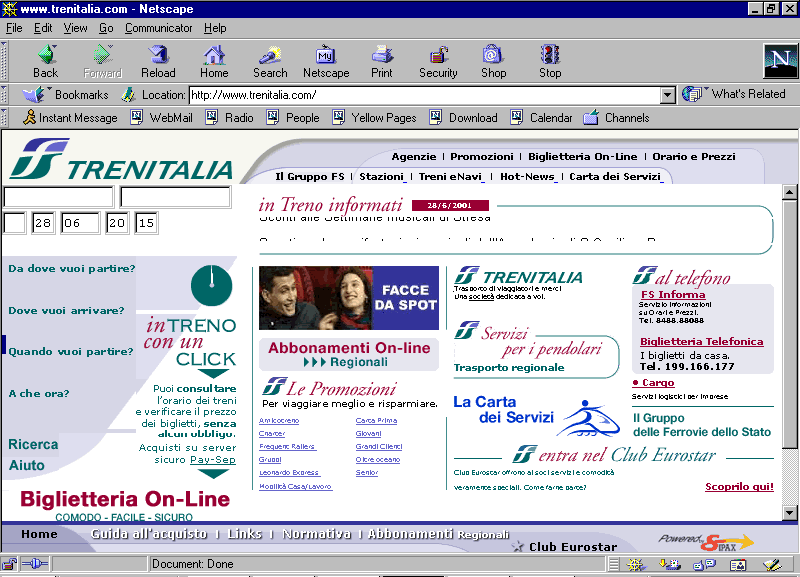Click the Aiuto button
This screenshot has width=800, height=577.
tap(27, 465)
